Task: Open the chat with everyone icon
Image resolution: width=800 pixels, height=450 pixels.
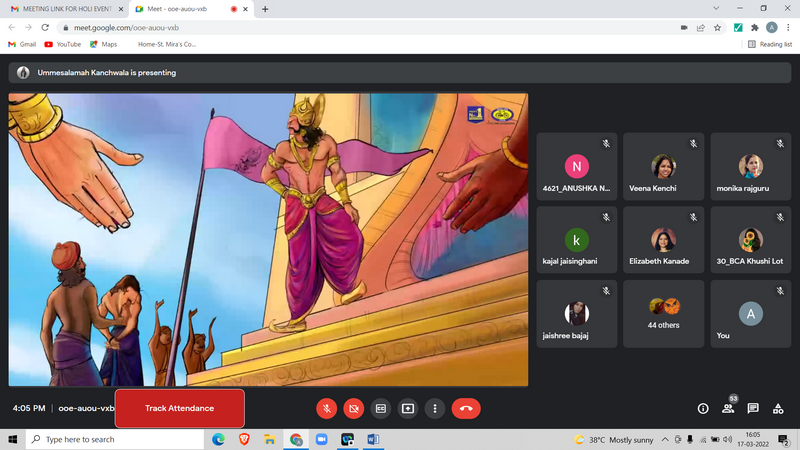Action: [753, 409]
